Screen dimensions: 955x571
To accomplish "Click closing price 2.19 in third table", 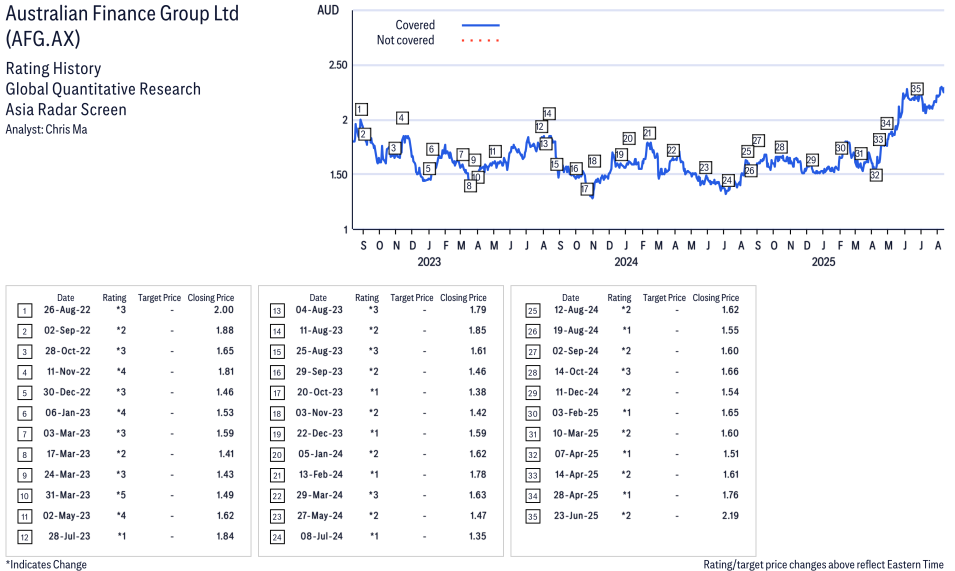I will 730,516.
